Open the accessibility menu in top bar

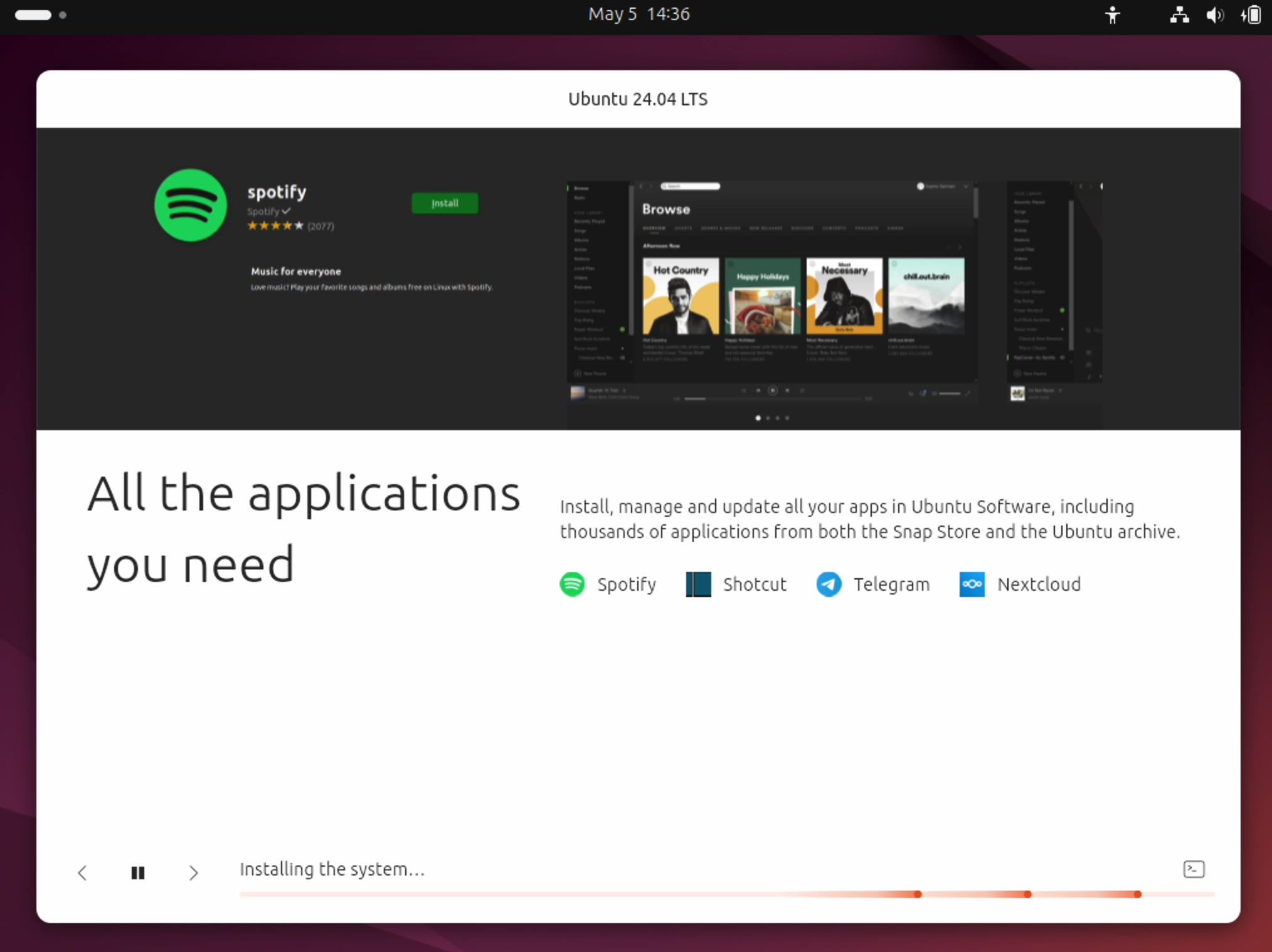1112,14
